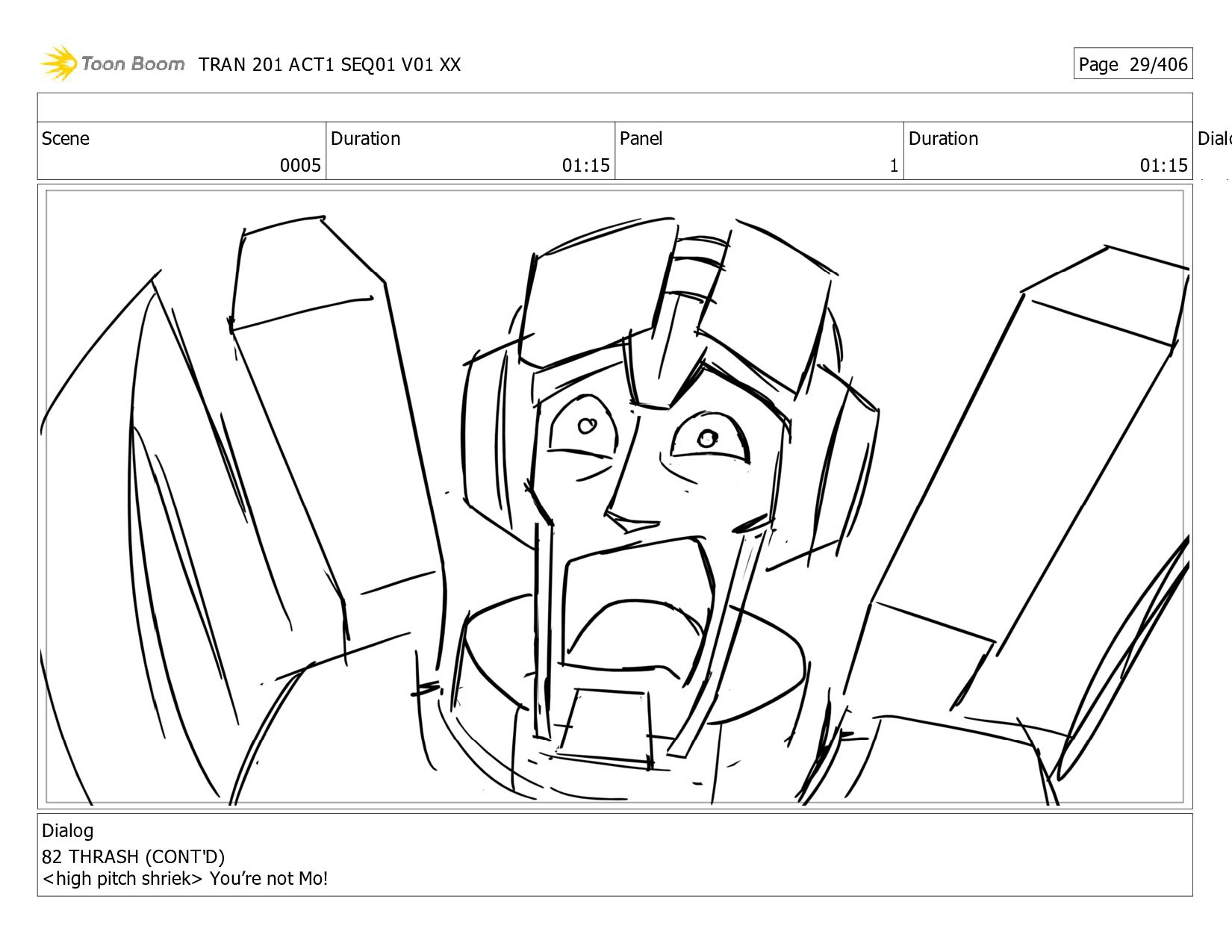Select the panel number value '1'
This screenshot has width=1232, height=952.
click(894, 165)
